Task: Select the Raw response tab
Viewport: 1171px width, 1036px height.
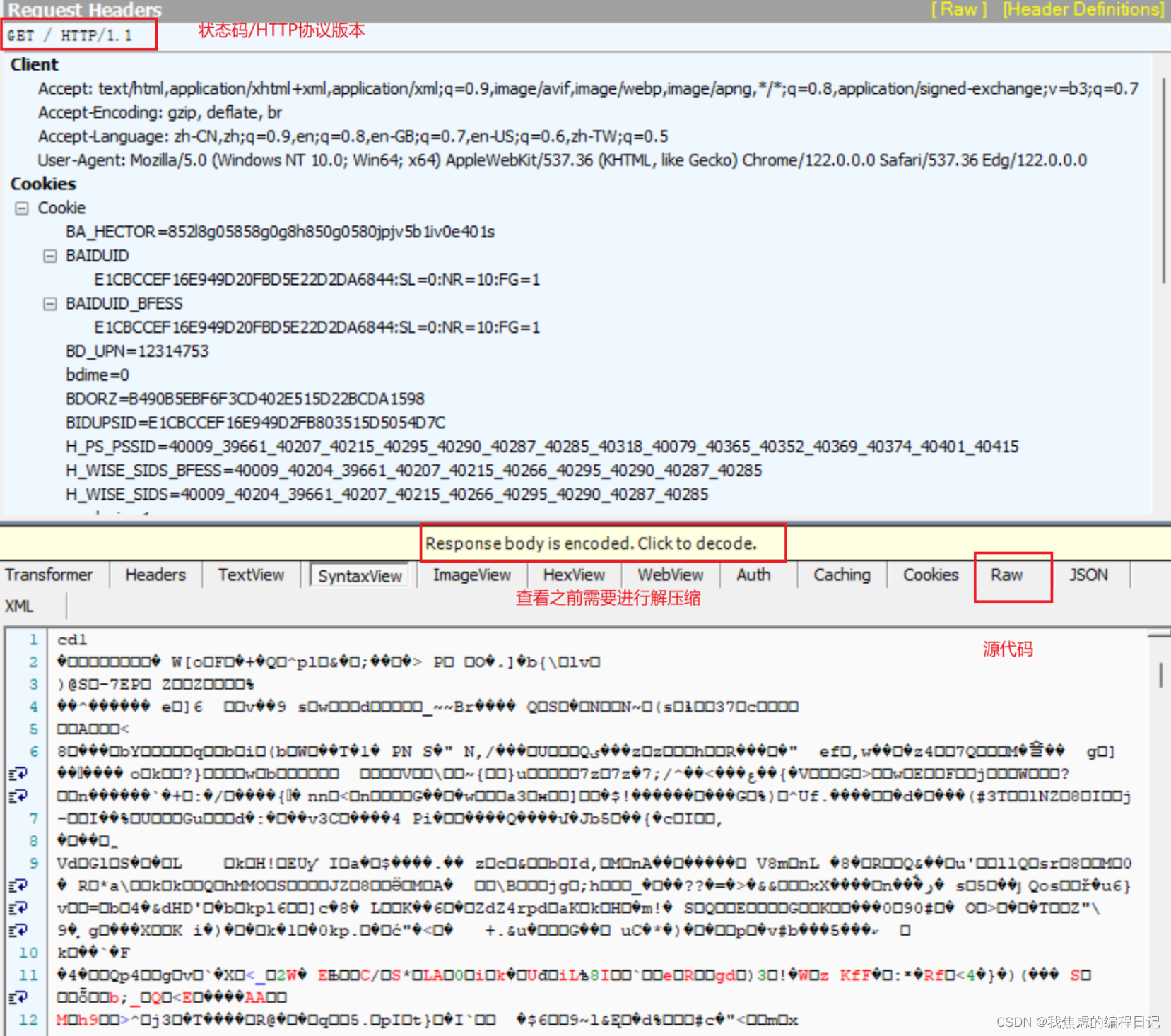Action: pyautogui.click(x=1006, y=575)
